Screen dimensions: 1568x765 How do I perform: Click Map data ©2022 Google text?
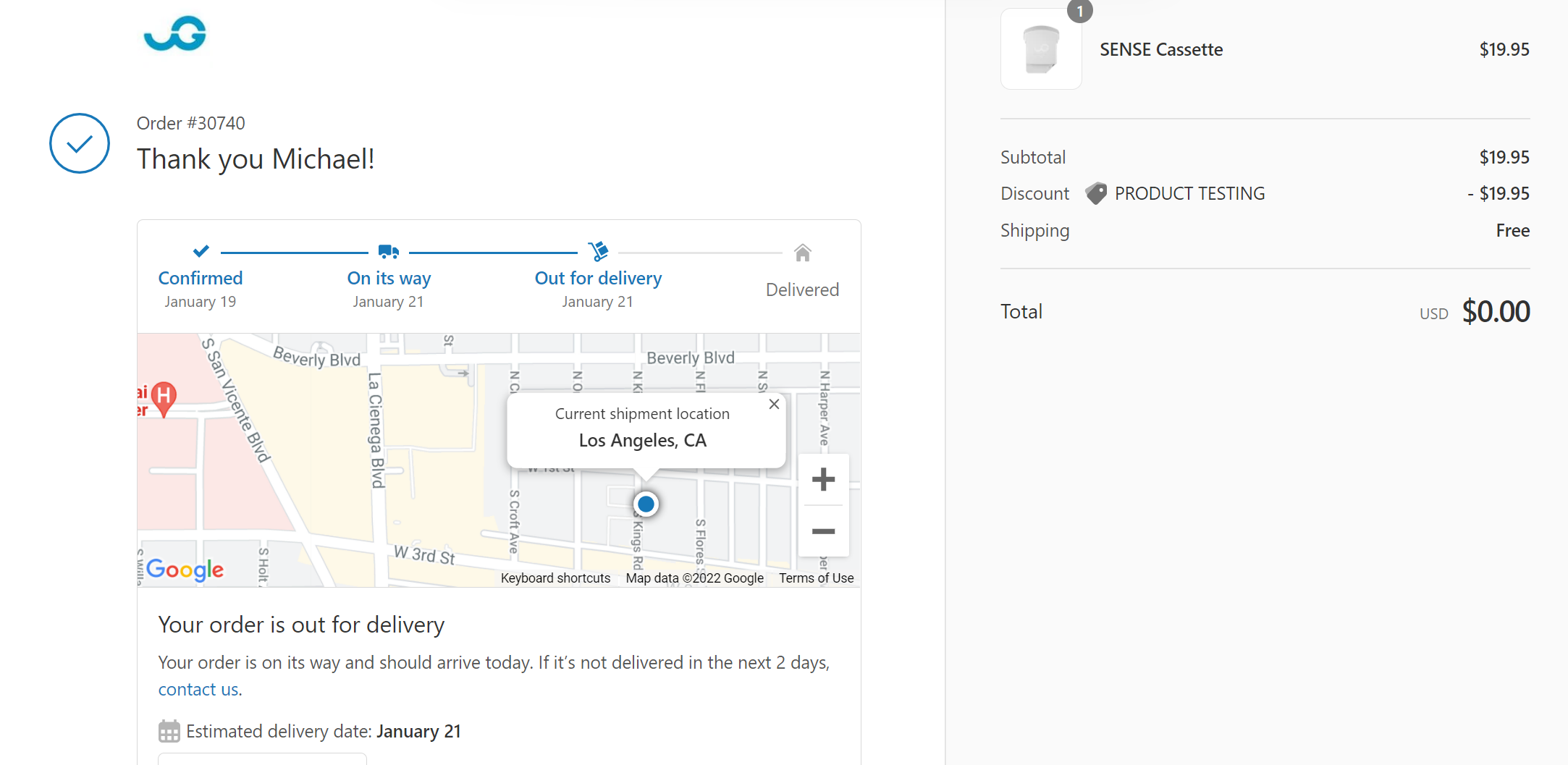tap(694, 578)
